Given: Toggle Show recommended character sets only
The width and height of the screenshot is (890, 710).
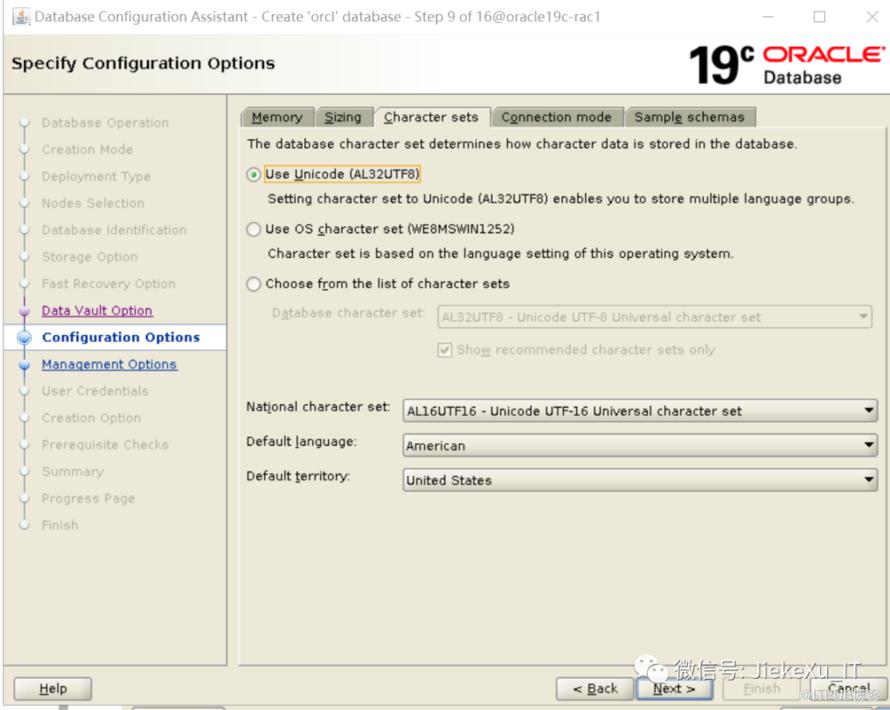Looking at the screenshot, I should pos(445,350).
